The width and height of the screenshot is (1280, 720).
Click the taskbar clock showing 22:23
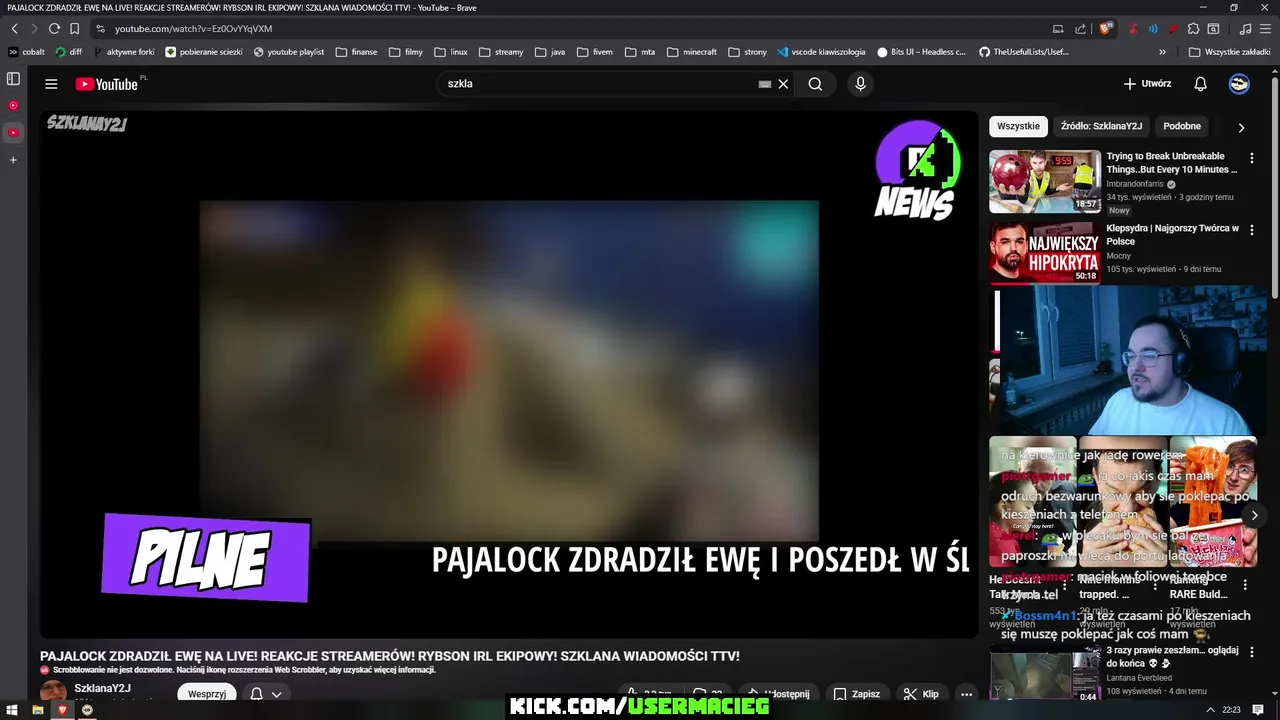[1231, 710]
